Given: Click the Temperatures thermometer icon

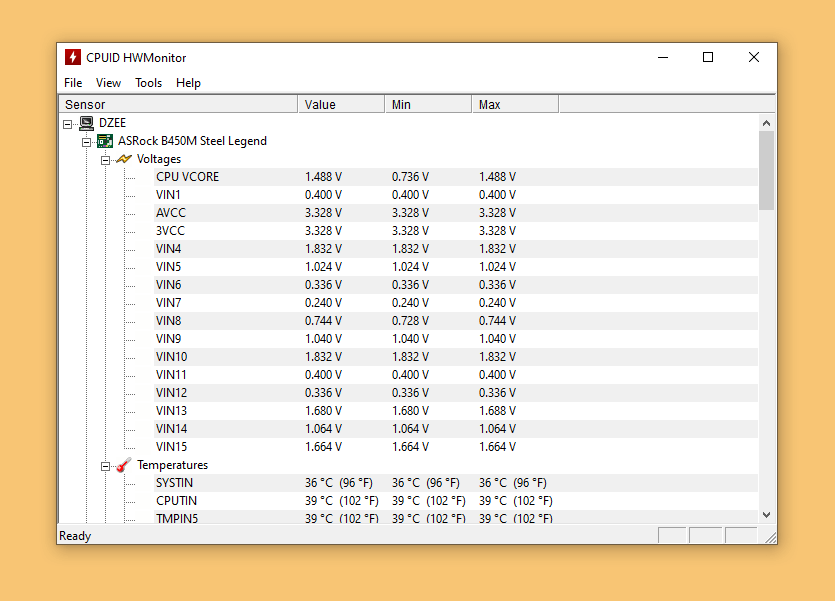Looking at the screenshot, I should click(124, 465).
